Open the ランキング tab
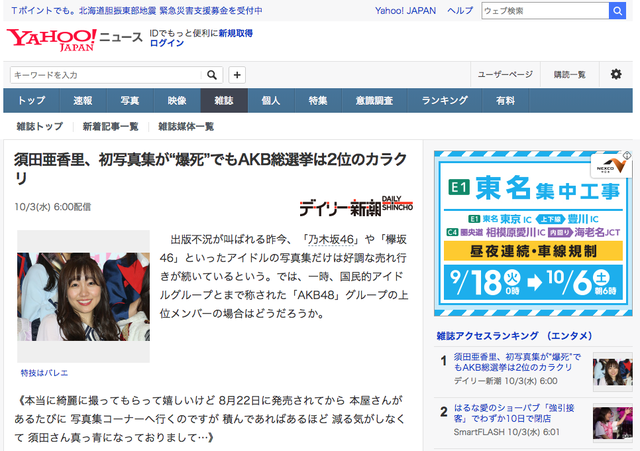The width and height of the screenshot is (640, 451). pos(444,100)
